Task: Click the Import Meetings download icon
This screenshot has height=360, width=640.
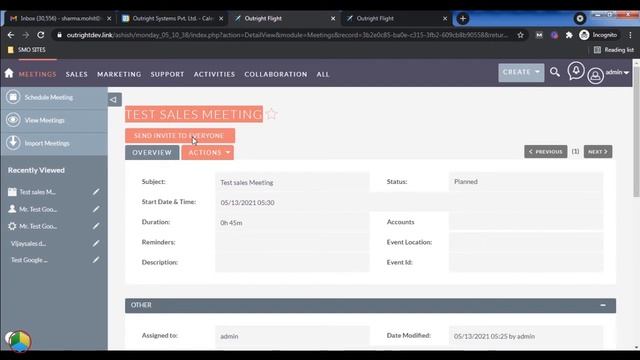Action: coord(13,142)
